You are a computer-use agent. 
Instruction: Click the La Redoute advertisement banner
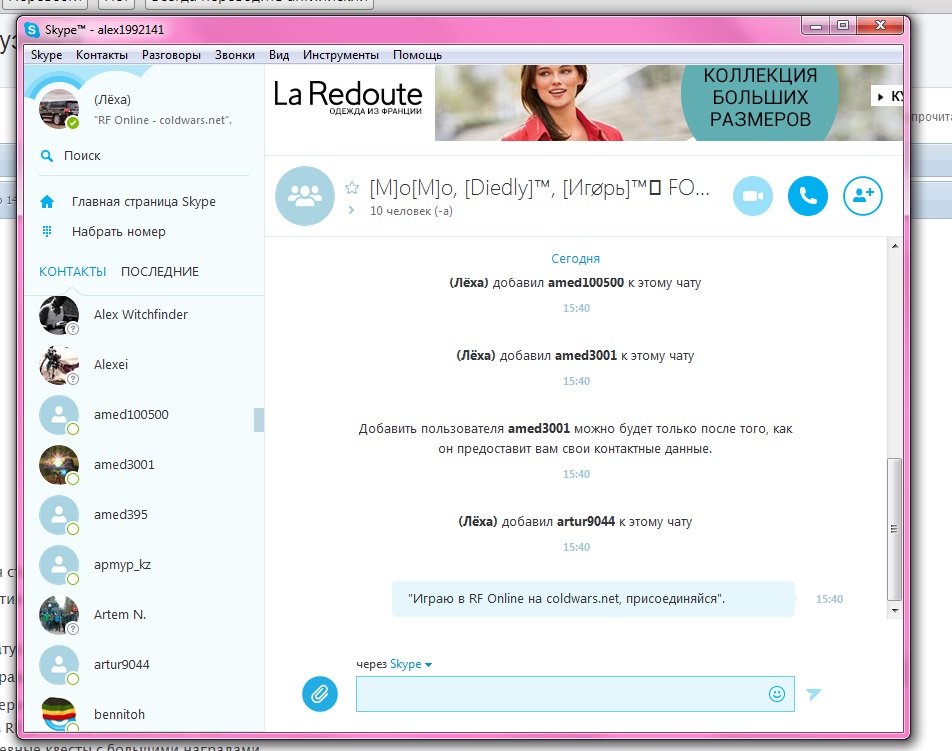584,103
